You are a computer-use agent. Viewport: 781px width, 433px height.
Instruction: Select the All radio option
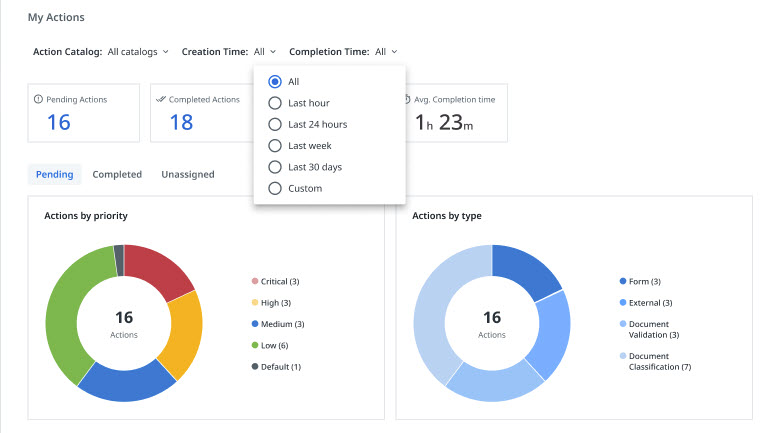tap(275, 82)
